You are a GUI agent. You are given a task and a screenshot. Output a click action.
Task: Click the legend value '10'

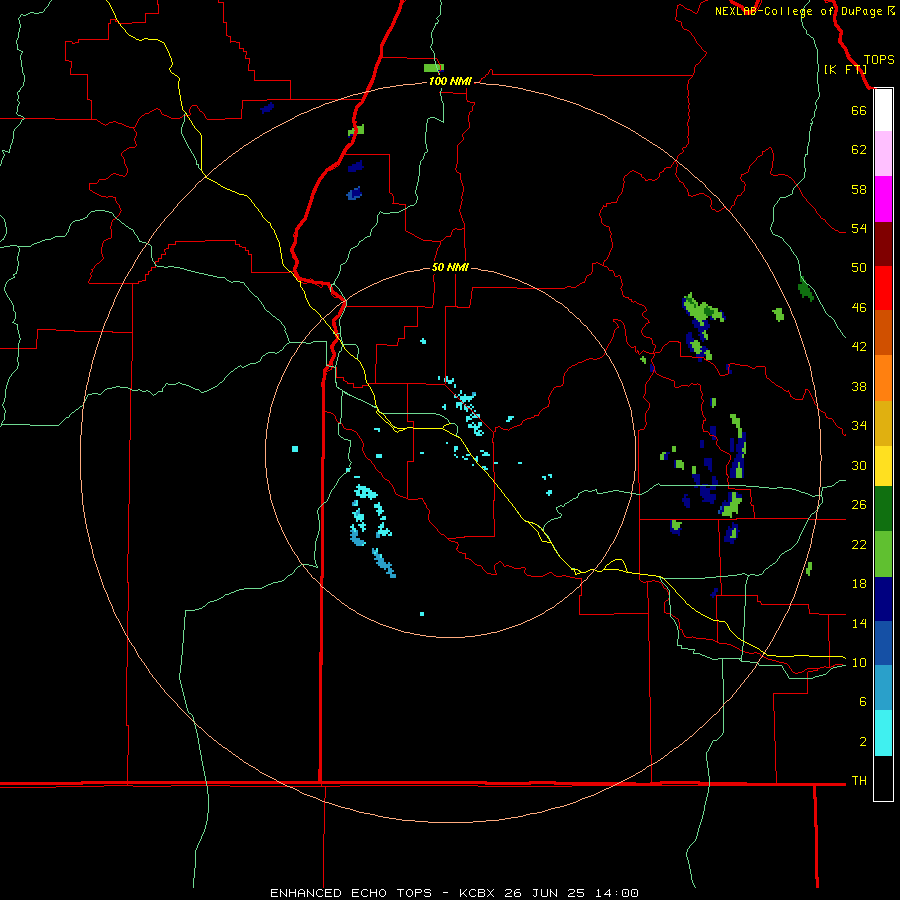click(x=859, y=662)
